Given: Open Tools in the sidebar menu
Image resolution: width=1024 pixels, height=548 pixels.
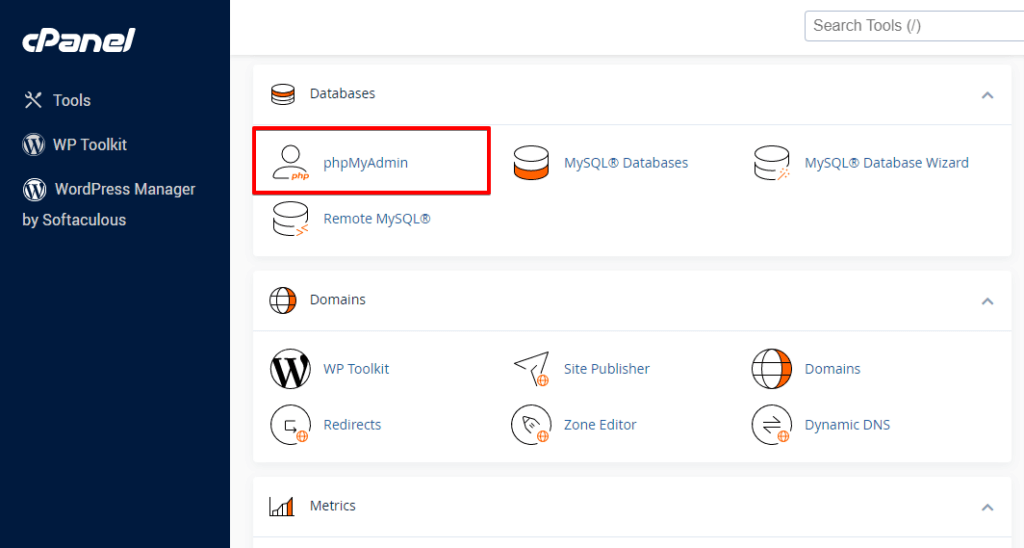Looking at the screenshot, I should pyautogui.click(x=72, y=100).
